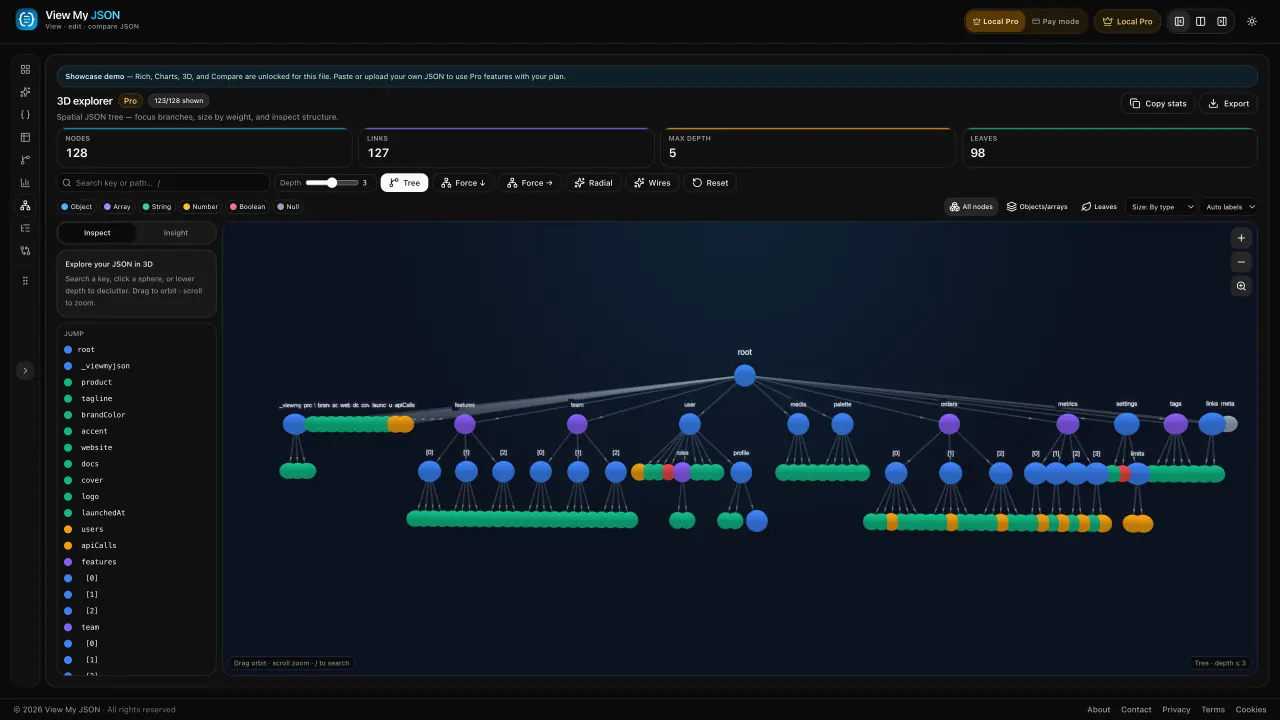Click the View My JSON logo
The height and width of the screenshot is (720, 1280).
coord(26,19)
